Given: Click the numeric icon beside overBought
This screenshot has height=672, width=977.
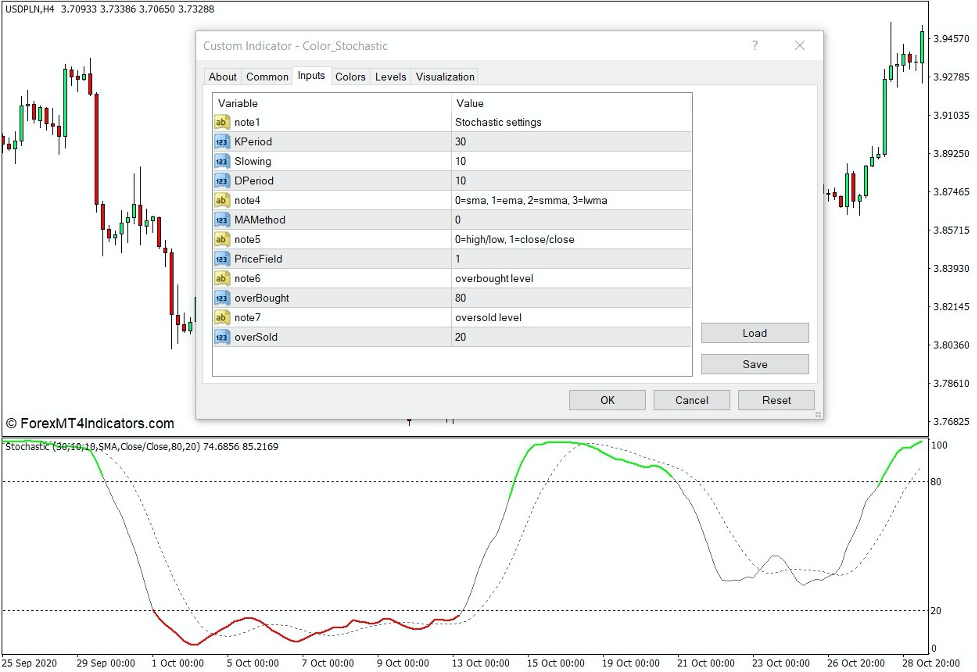Looking at the screenshot, I should pos(221,297).
